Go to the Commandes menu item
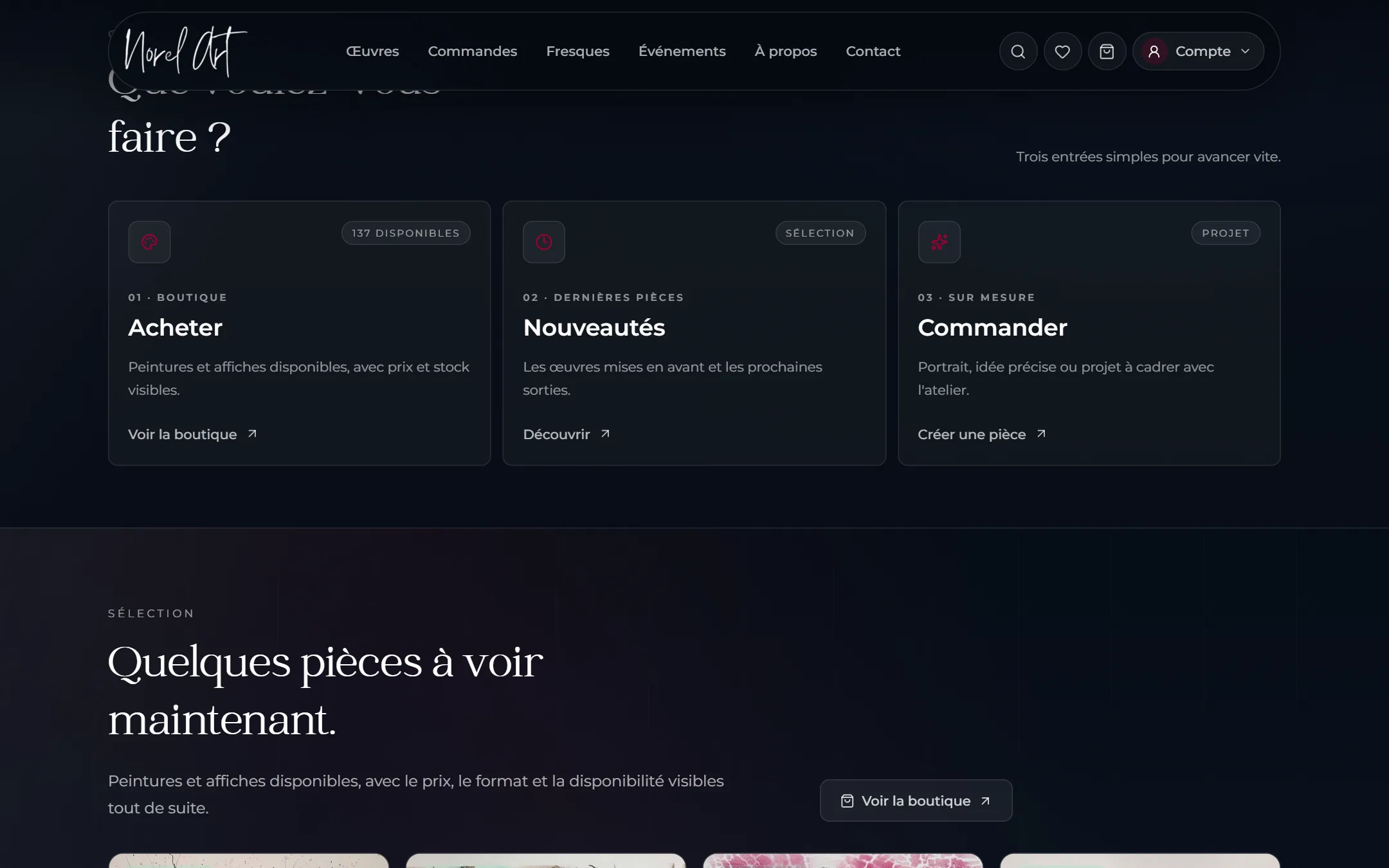Image resolution: width=1389 pixels, height=868 pixels. pyautogui.click(x=473, y=51)
